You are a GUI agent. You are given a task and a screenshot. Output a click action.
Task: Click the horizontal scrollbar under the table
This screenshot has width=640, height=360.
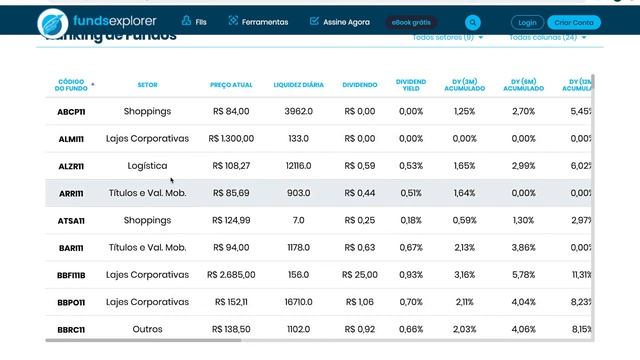click(143, 340)
